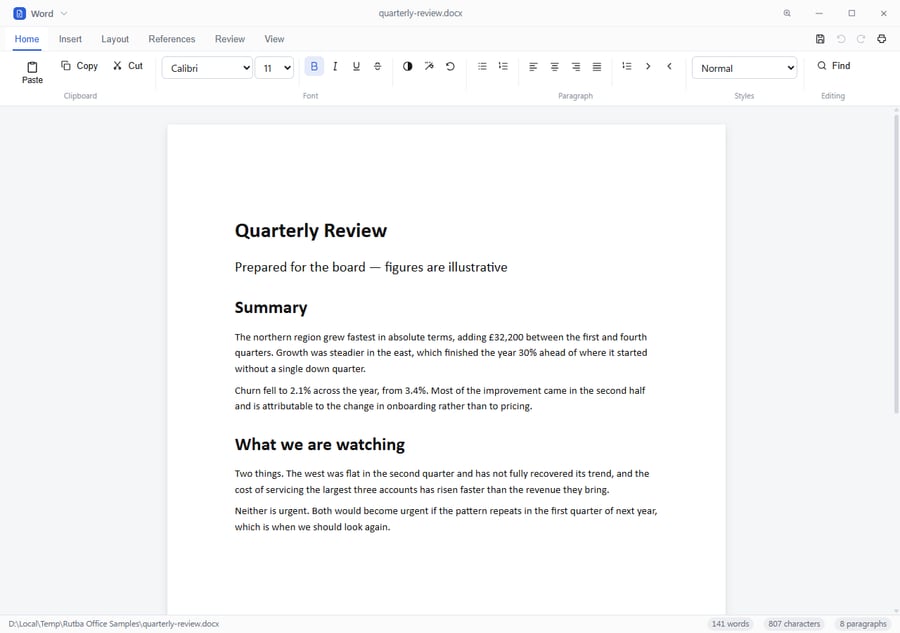
Task: Toggle Bold formatting
Action: (314, 67)
